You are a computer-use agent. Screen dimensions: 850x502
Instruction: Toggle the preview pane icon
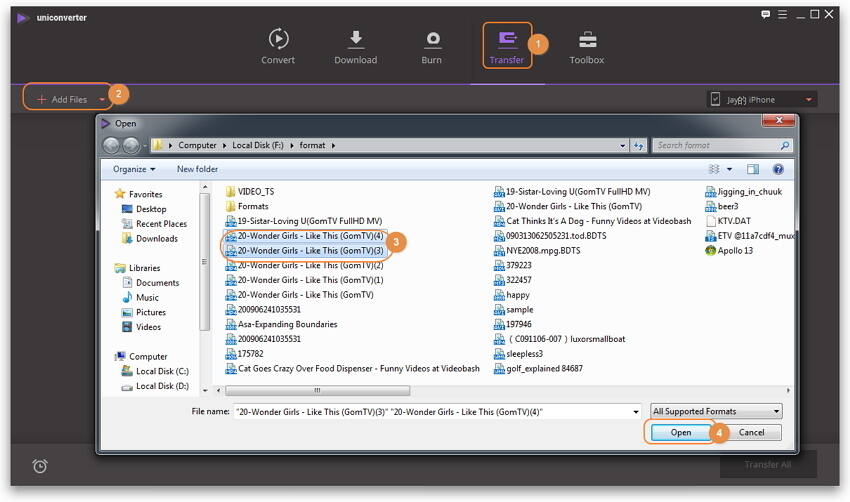tap(753, 169)
